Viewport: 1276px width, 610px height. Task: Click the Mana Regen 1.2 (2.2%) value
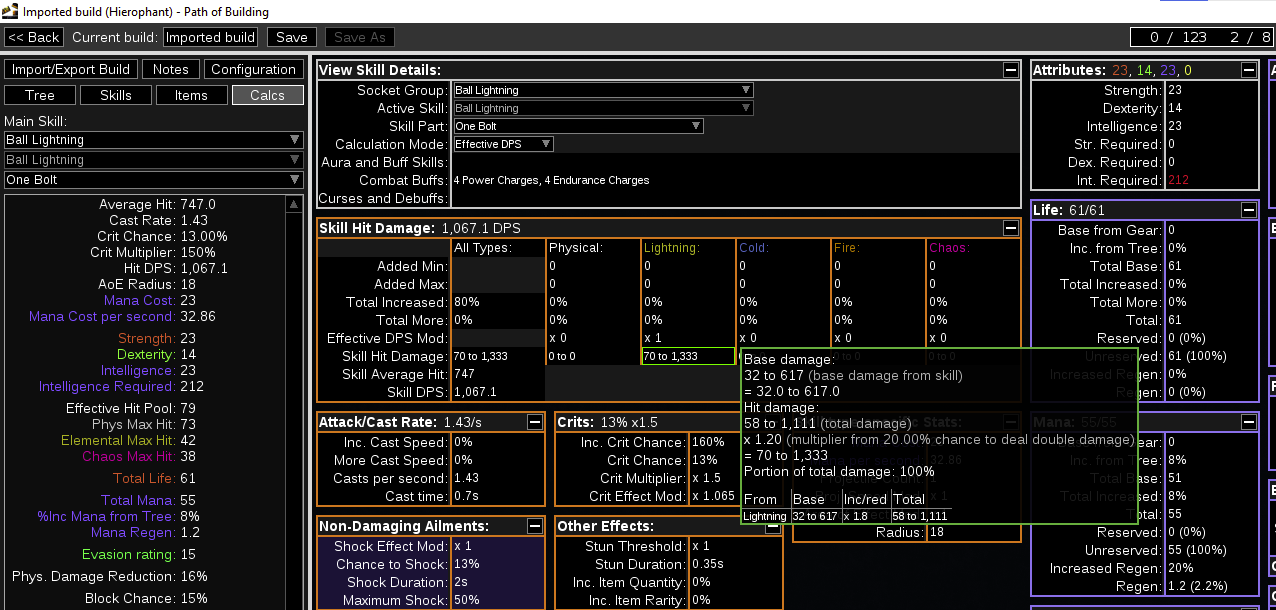1198,586
